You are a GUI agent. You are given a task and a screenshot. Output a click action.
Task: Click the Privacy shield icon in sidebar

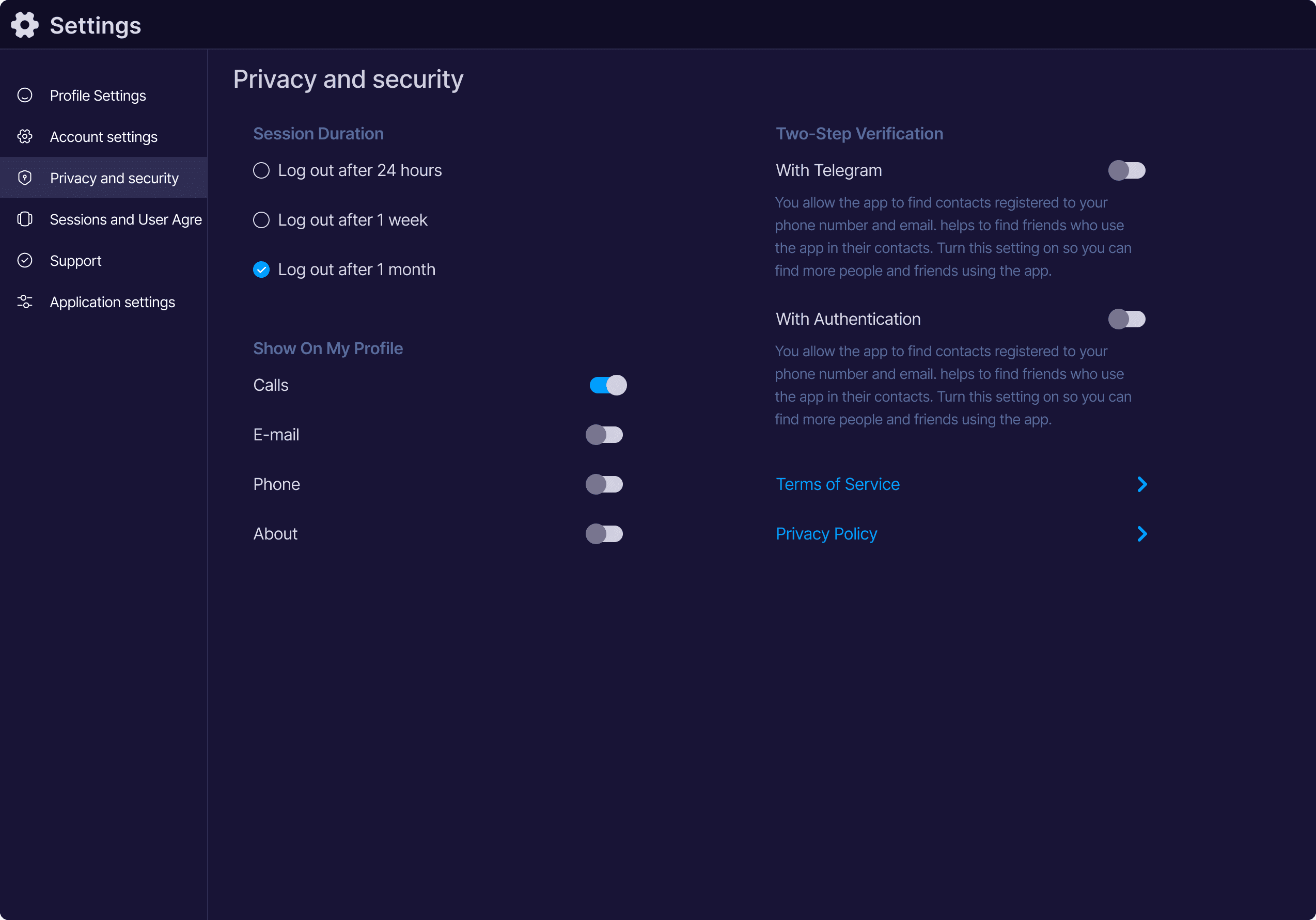coord(25,178)
